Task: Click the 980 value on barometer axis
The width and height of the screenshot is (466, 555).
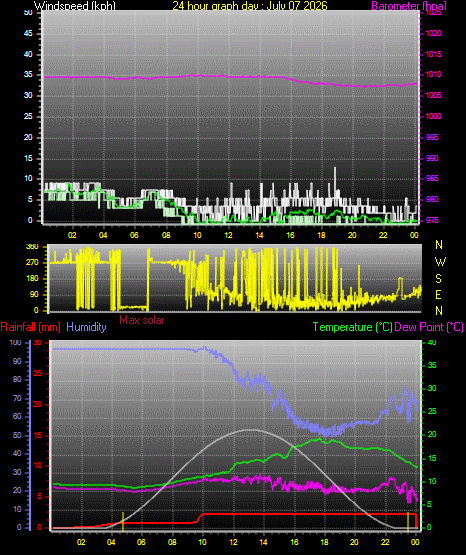Action: [432, 199]
